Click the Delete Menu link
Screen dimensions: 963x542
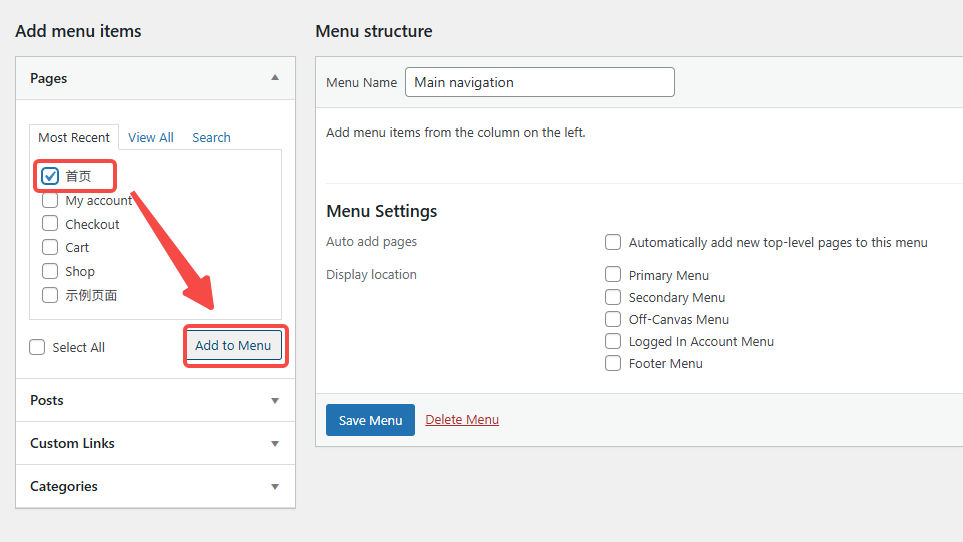tap(462, 420)
